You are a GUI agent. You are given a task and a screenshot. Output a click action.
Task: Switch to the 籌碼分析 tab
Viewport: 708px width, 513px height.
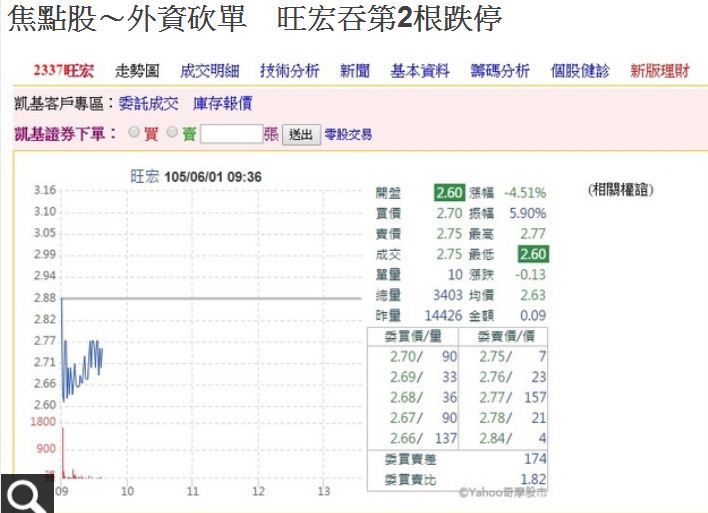(x=500, y=71)
